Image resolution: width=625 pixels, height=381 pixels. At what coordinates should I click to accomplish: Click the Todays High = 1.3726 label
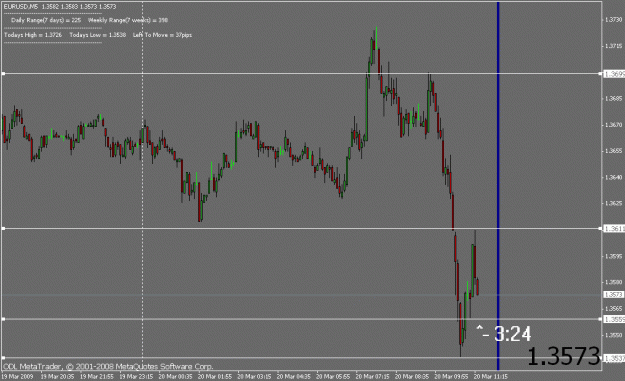tap(33, 35)
